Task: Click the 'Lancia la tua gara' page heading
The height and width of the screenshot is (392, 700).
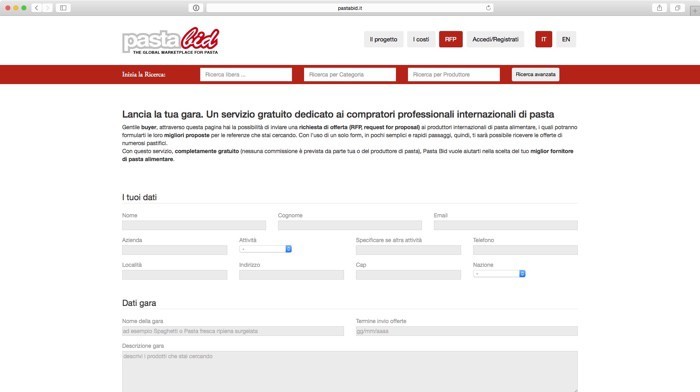Action: coord(338,114)
